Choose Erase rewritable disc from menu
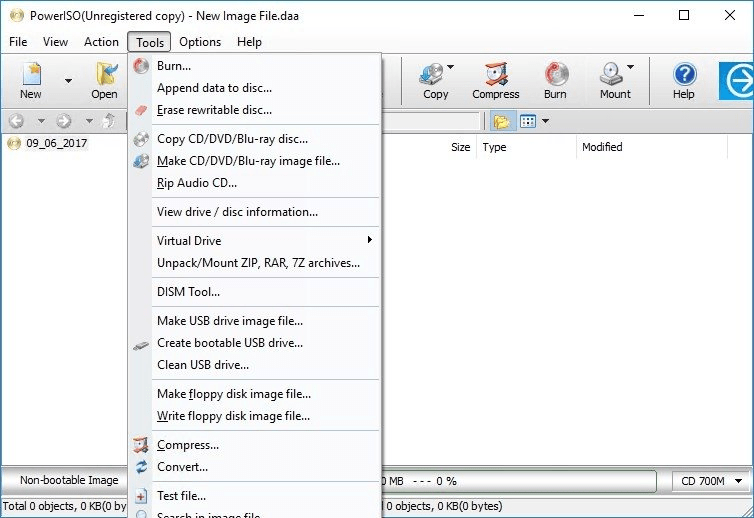This screenshot has width=754, height=518. pyautogui.click(x=214, y=110)
